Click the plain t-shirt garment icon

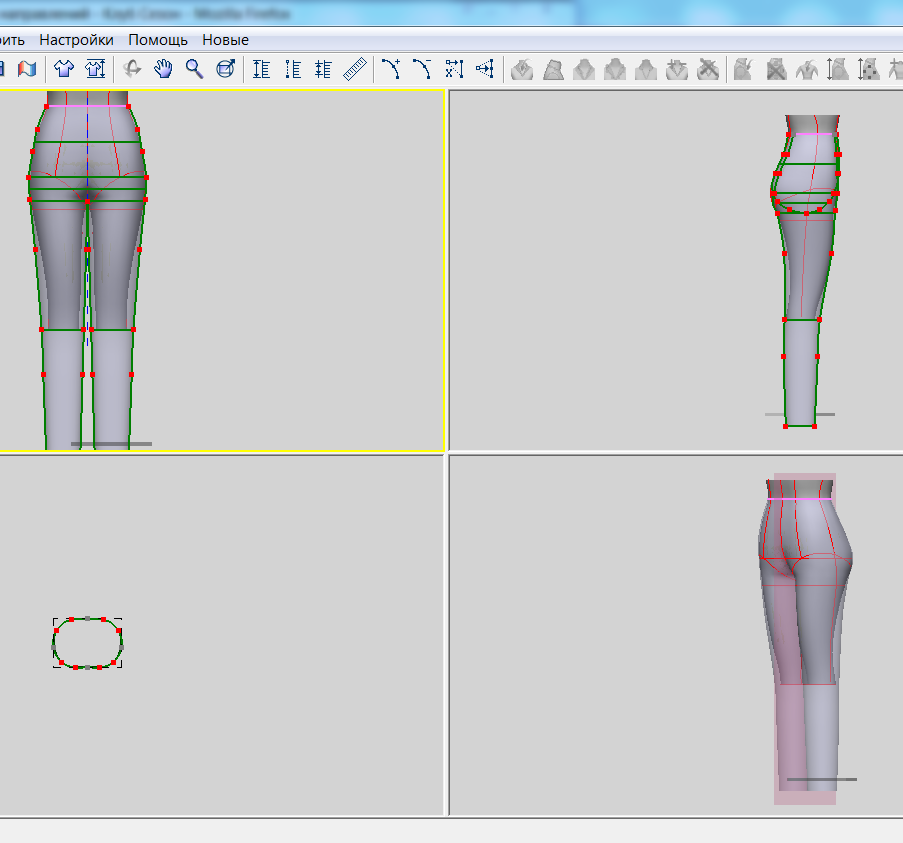click(x=64, y=69)
